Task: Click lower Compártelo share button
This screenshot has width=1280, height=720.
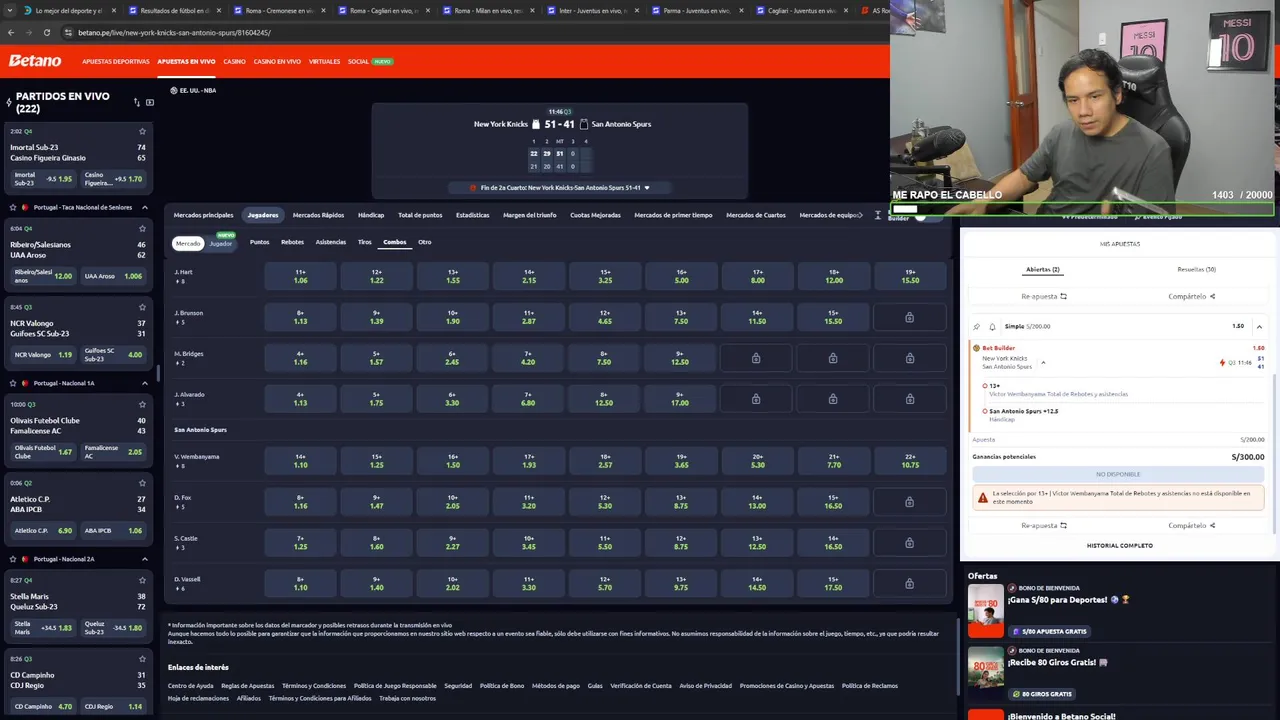Action: [1192, 525]
